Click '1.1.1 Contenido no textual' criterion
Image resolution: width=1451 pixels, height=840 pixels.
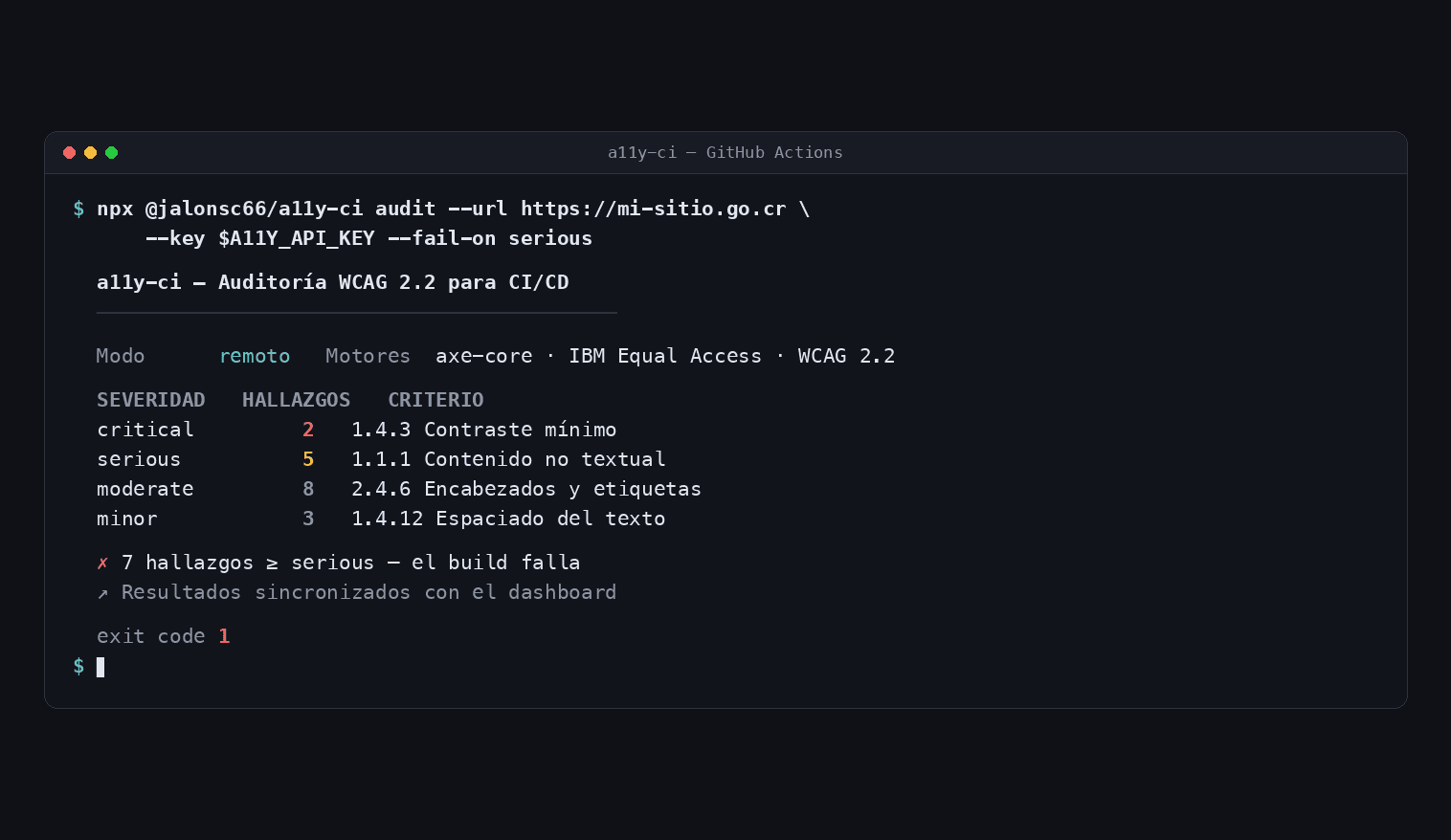[508, 459]
